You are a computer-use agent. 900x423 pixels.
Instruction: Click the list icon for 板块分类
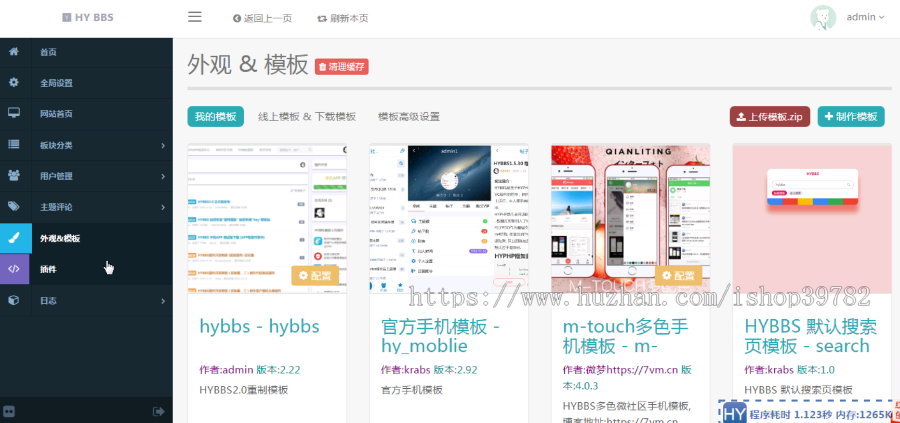tap(14, 145)
